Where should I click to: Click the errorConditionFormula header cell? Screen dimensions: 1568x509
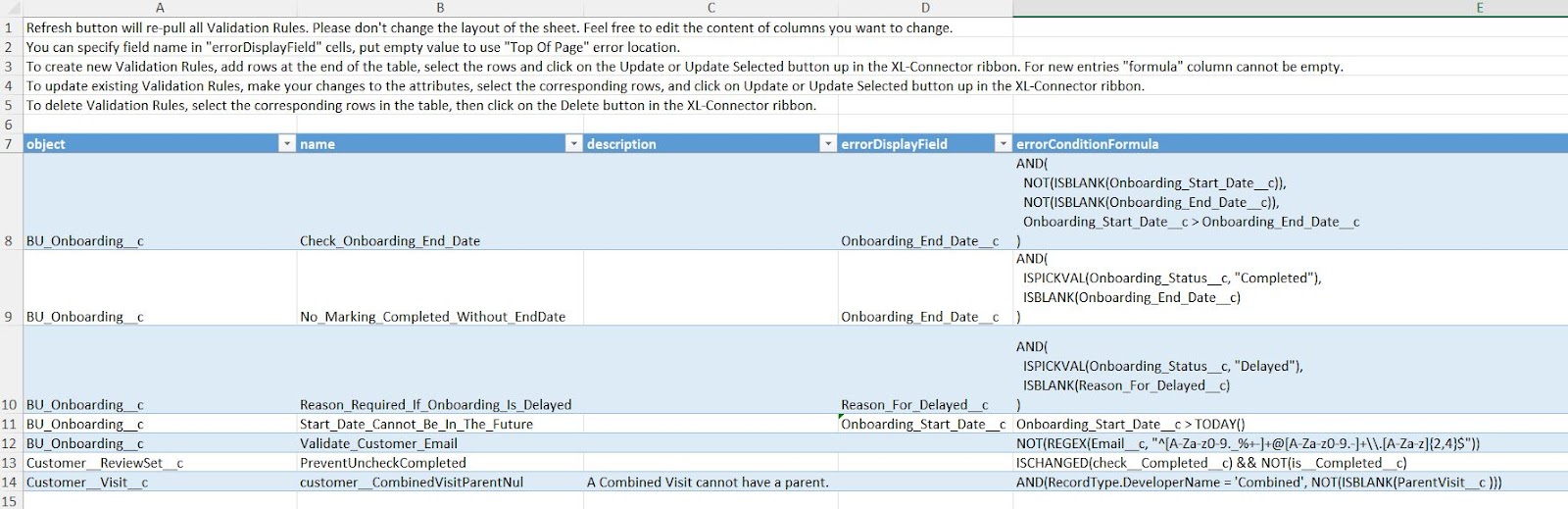pyautogui.click(x=1290, y=144)
